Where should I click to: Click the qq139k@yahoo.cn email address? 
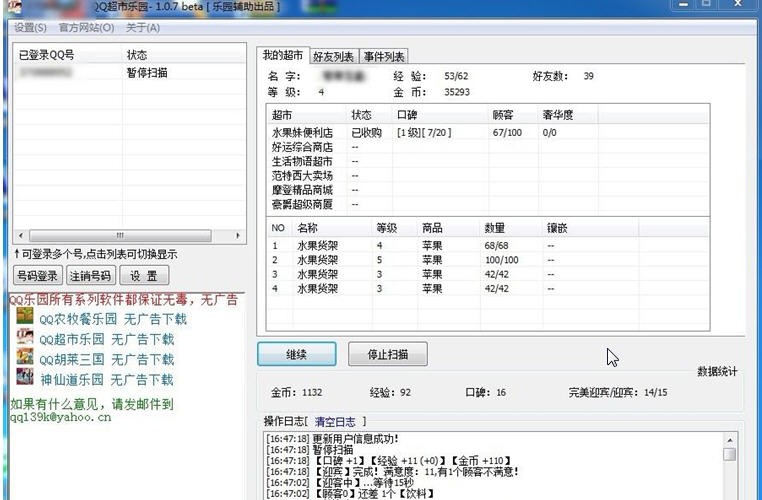60,417
